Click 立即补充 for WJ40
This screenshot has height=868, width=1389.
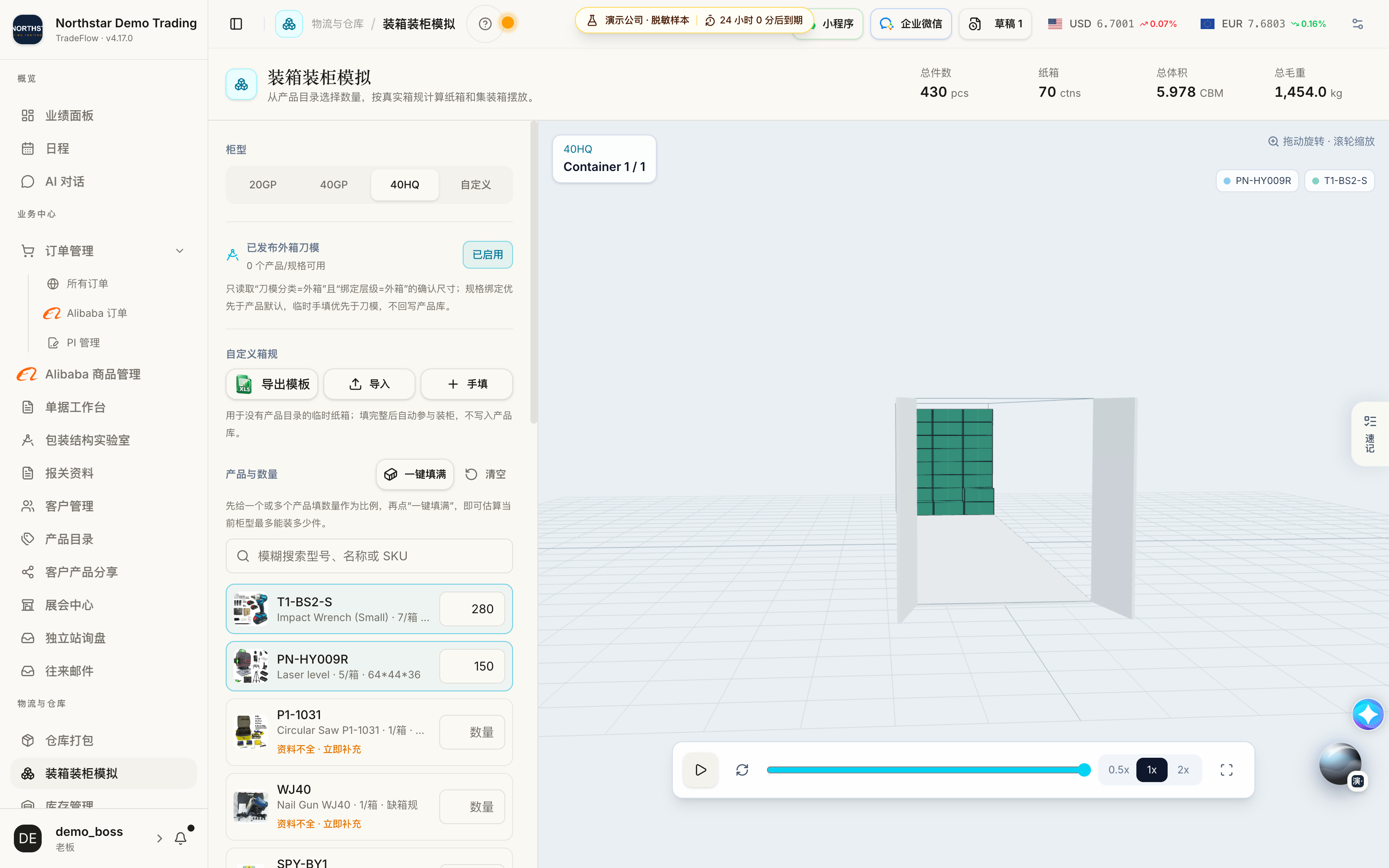click(x=342, y=824)
